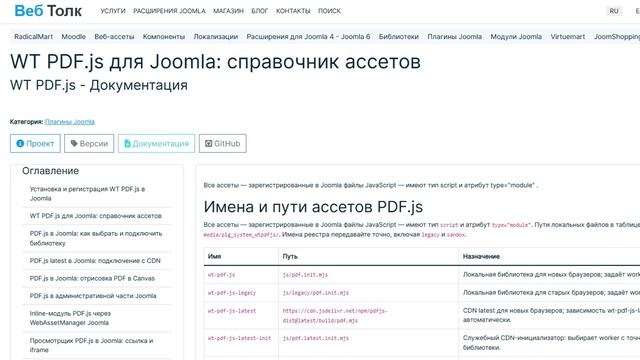Open the Проект tab text
This screenshot has width=640, height=360.
pos(40,144)
